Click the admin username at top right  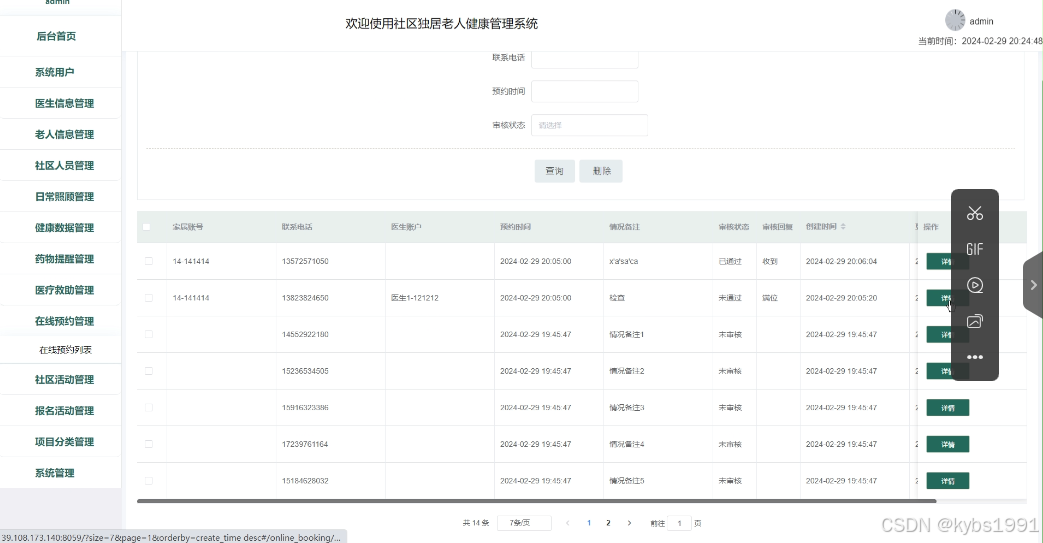[981, 21]
